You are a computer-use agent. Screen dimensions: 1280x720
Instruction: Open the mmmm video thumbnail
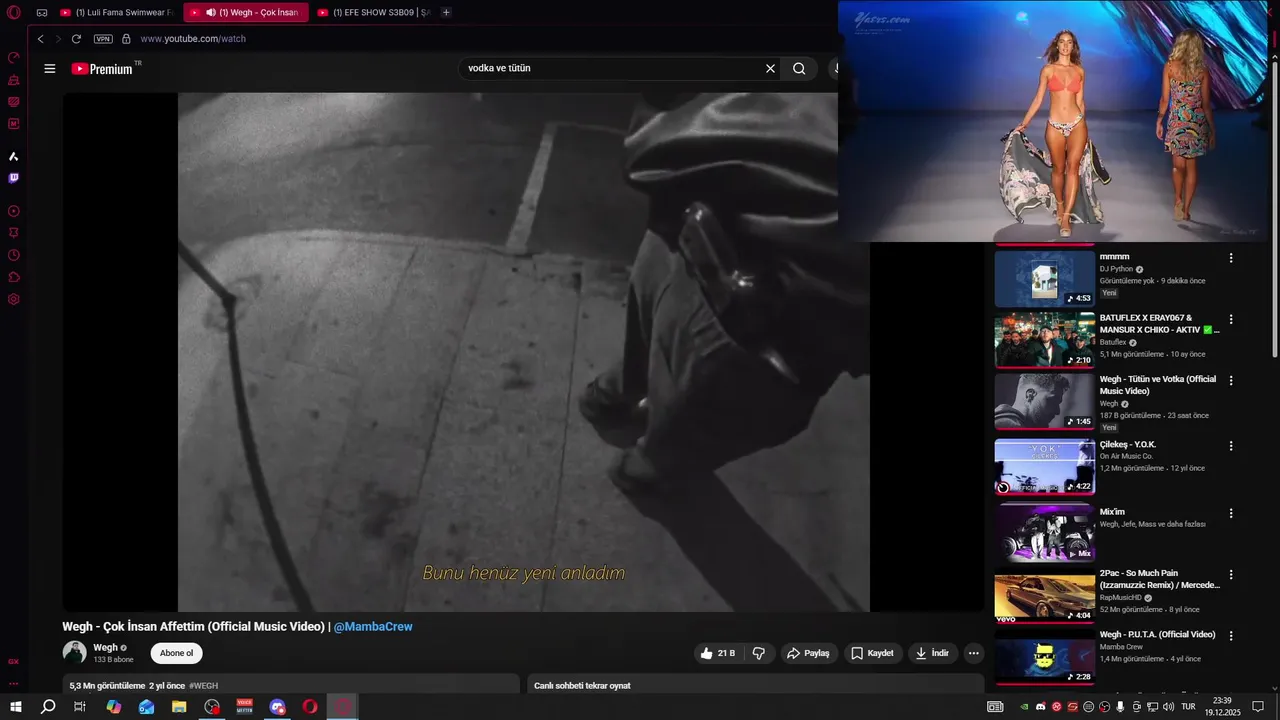1044,279
